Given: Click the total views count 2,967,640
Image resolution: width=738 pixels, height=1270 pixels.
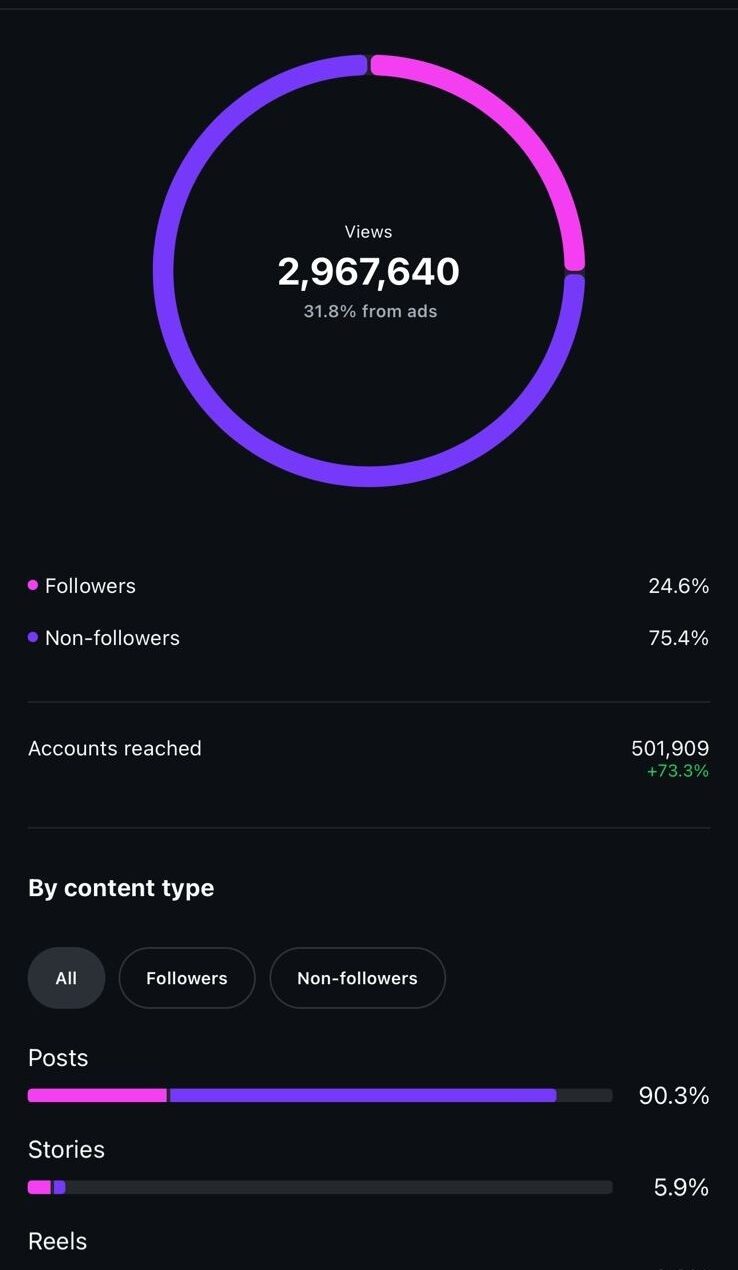Looking at the screenshot, I should pos(369,271).
